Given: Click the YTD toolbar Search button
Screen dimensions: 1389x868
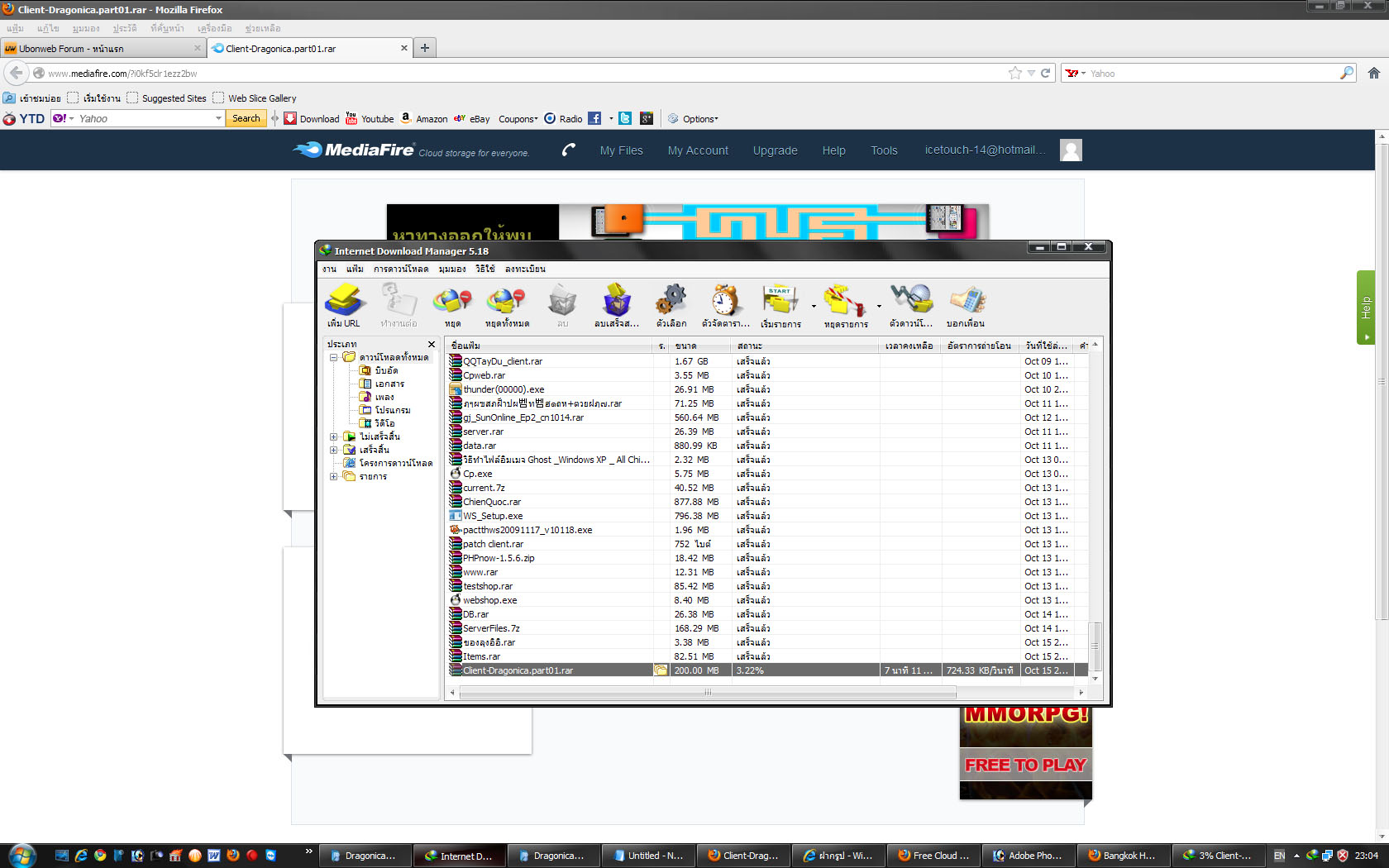Looking at the screenshot, I should 246,119.
